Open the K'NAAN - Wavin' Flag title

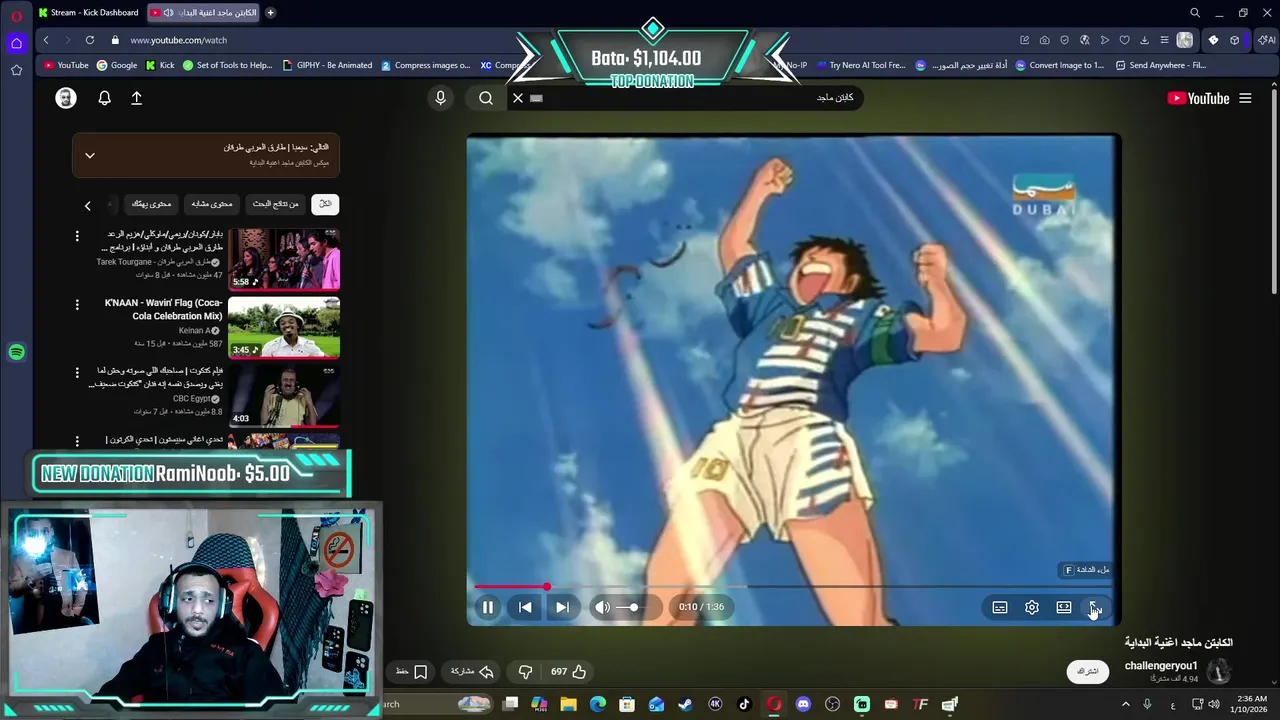tap(163, 309)
